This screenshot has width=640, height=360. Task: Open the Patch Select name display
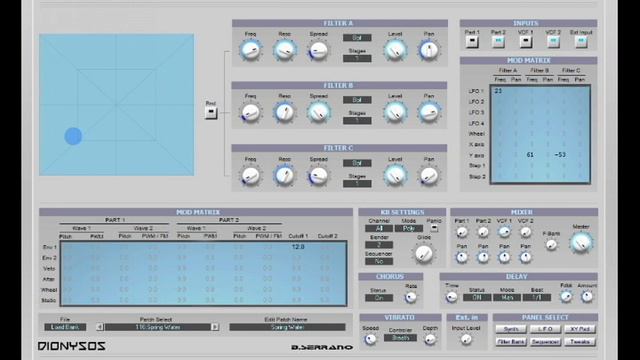[x=158, y=327]
